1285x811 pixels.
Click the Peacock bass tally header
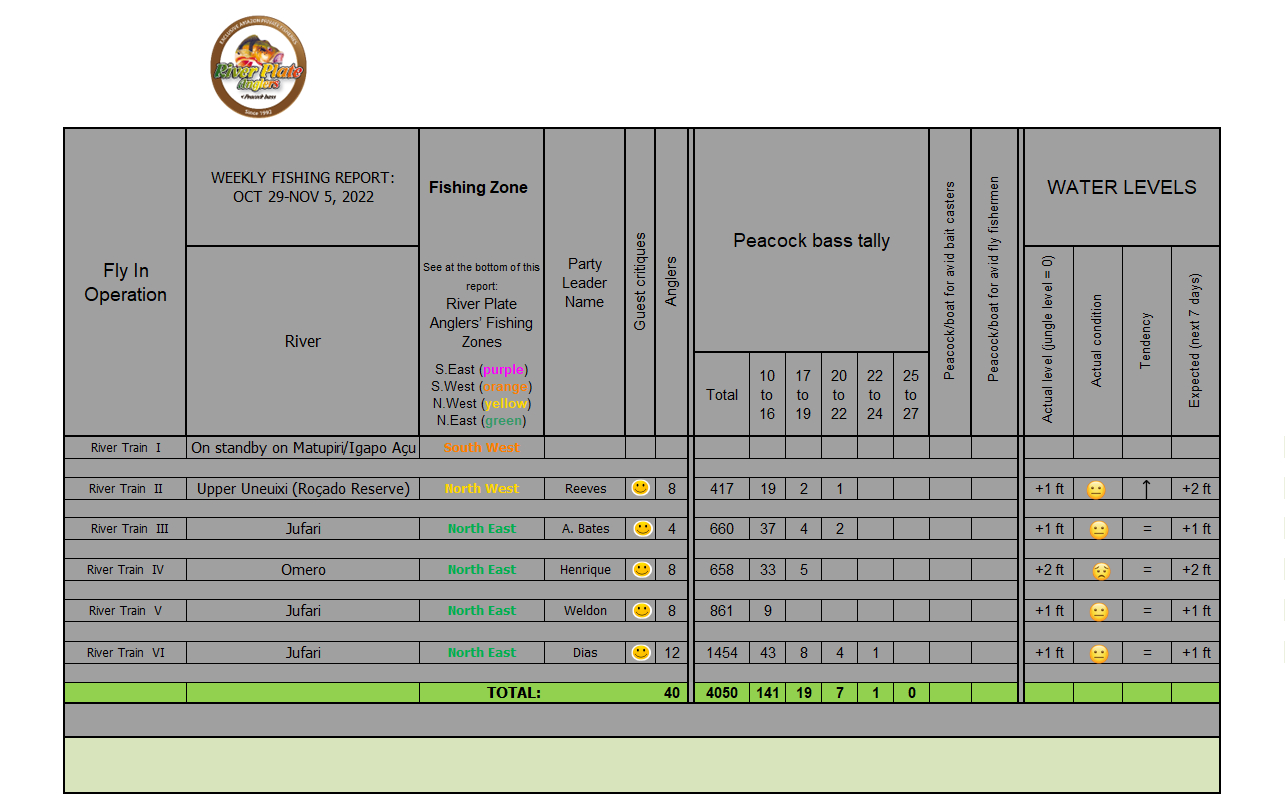pyautogui.click(x=811, y=240)
